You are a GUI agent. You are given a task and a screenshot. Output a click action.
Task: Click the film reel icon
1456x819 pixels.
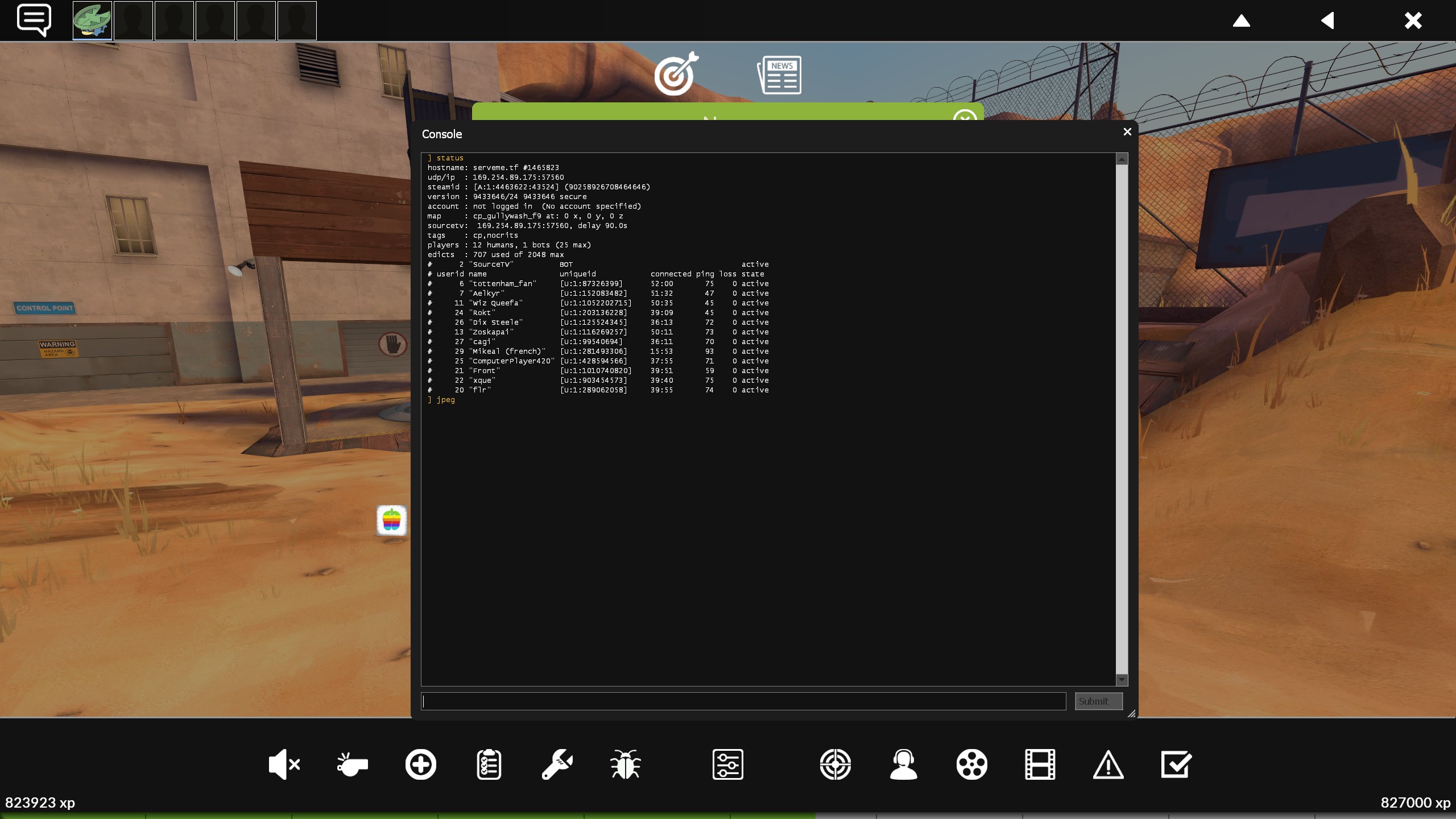pos(971,764)
